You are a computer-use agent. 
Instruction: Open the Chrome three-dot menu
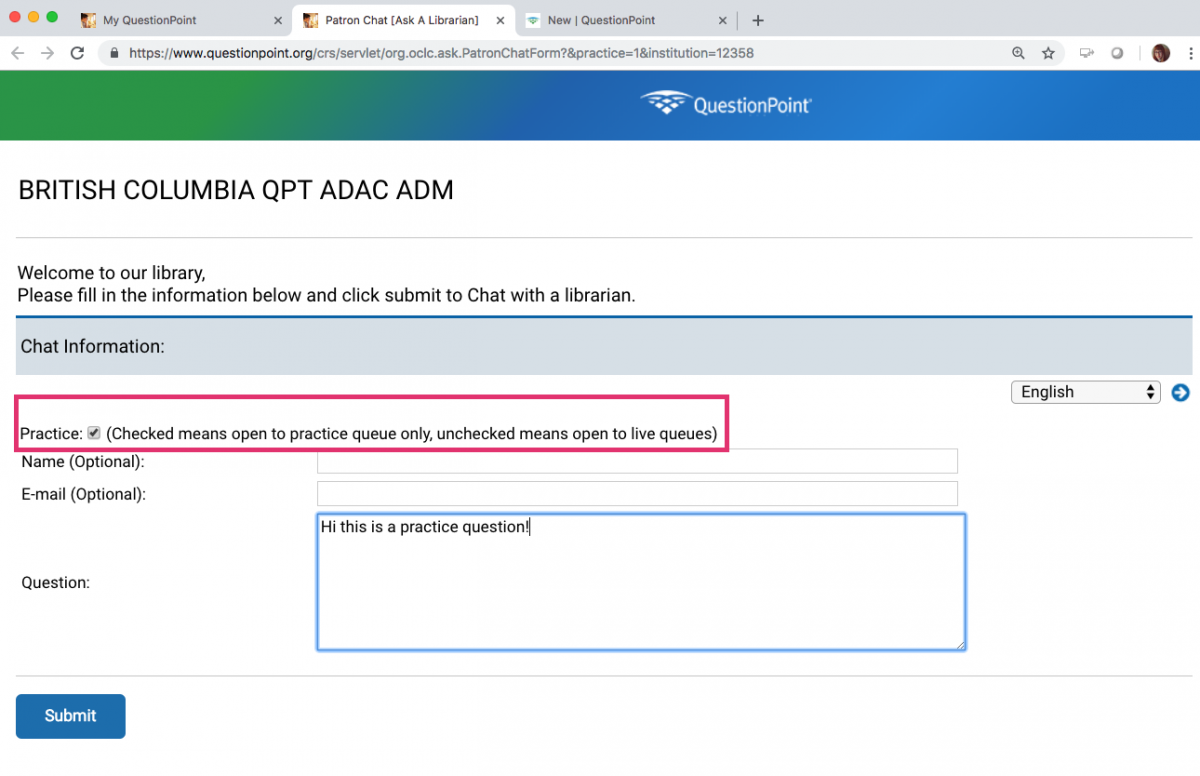1188,53
